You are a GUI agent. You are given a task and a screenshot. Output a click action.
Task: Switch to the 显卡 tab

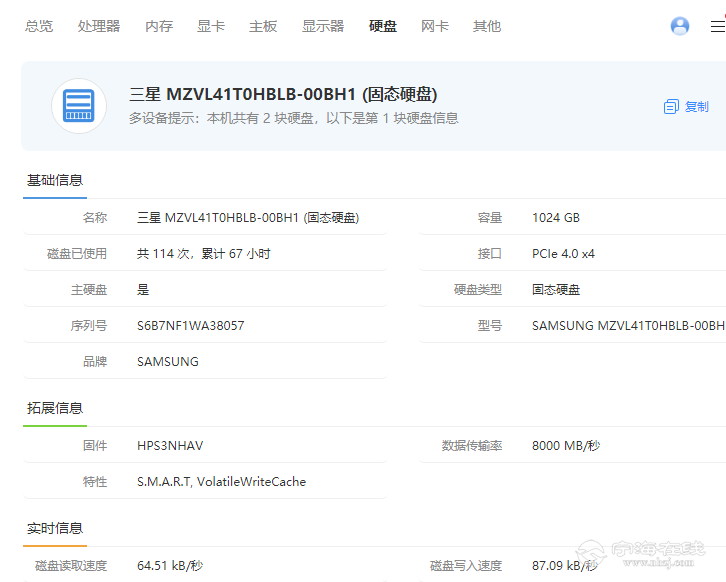tap(211, 26)
